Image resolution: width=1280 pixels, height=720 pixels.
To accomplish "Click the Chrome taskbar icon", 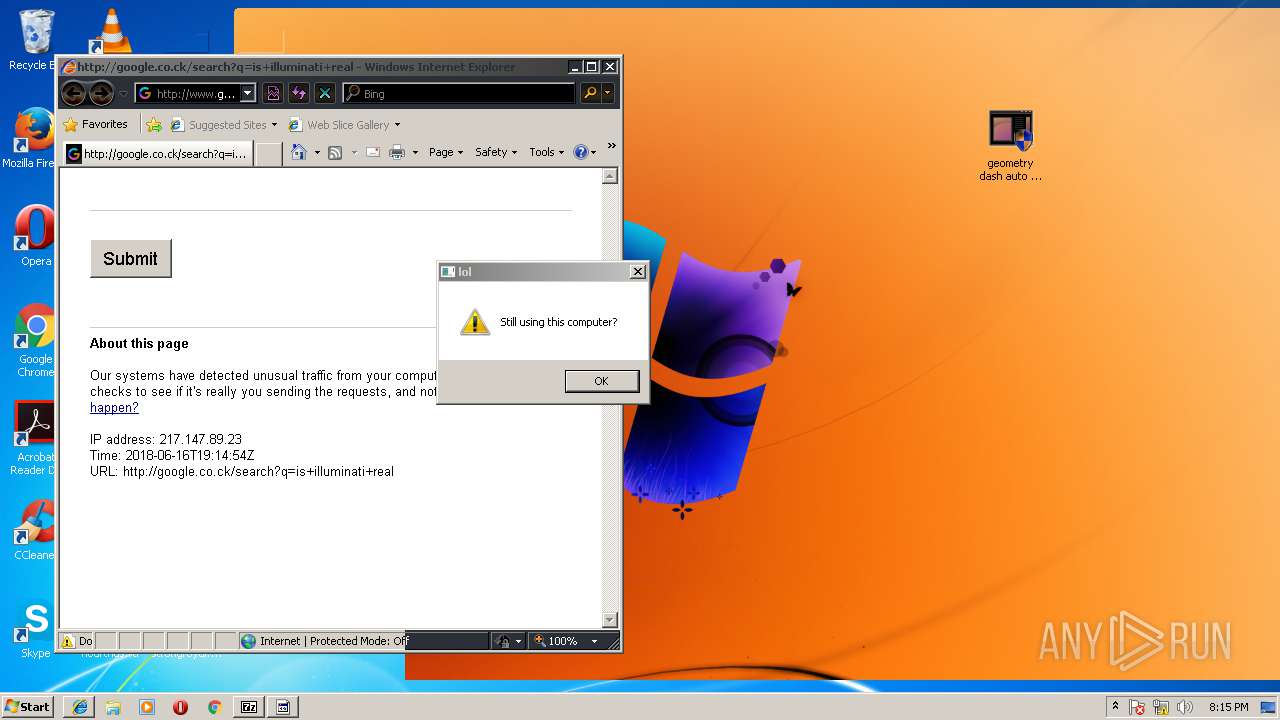I will (x=214, y=707).
